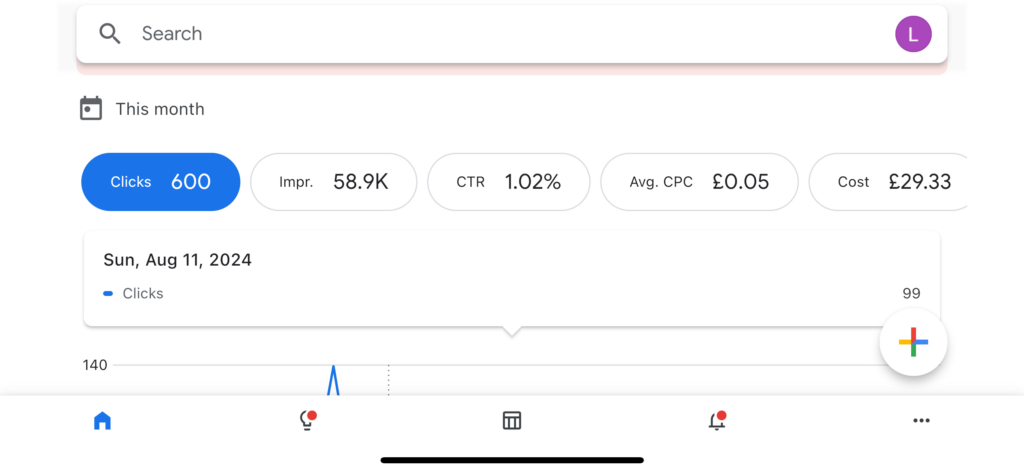1024x473 pixels.
Task: Select the Avg. CPC metric chip
Action: click(699, 182)
